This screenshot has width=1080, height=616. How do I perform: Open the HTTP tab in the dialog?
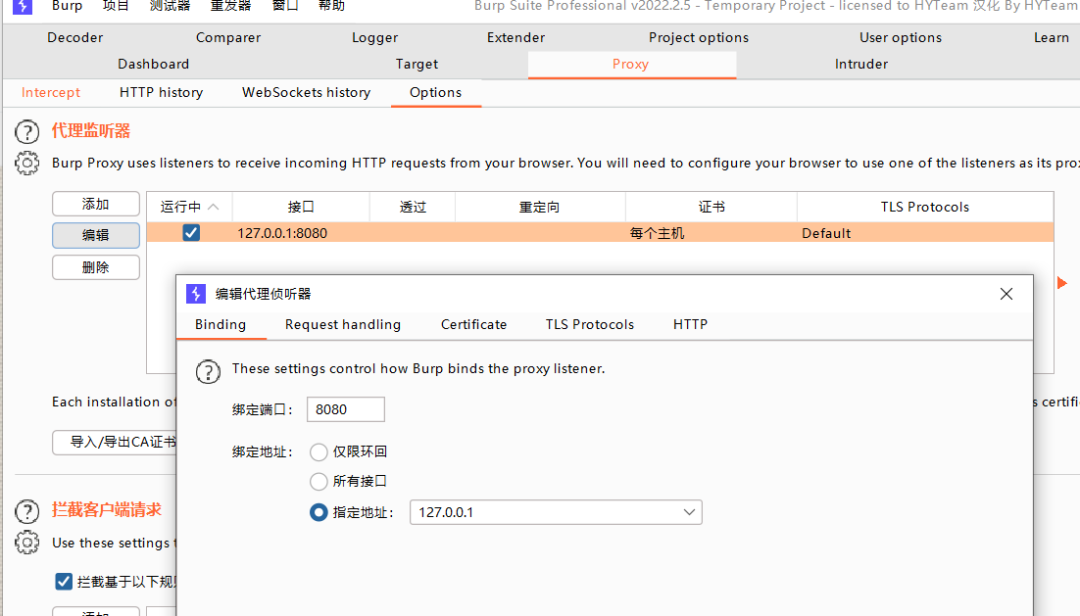click(690, 325)
